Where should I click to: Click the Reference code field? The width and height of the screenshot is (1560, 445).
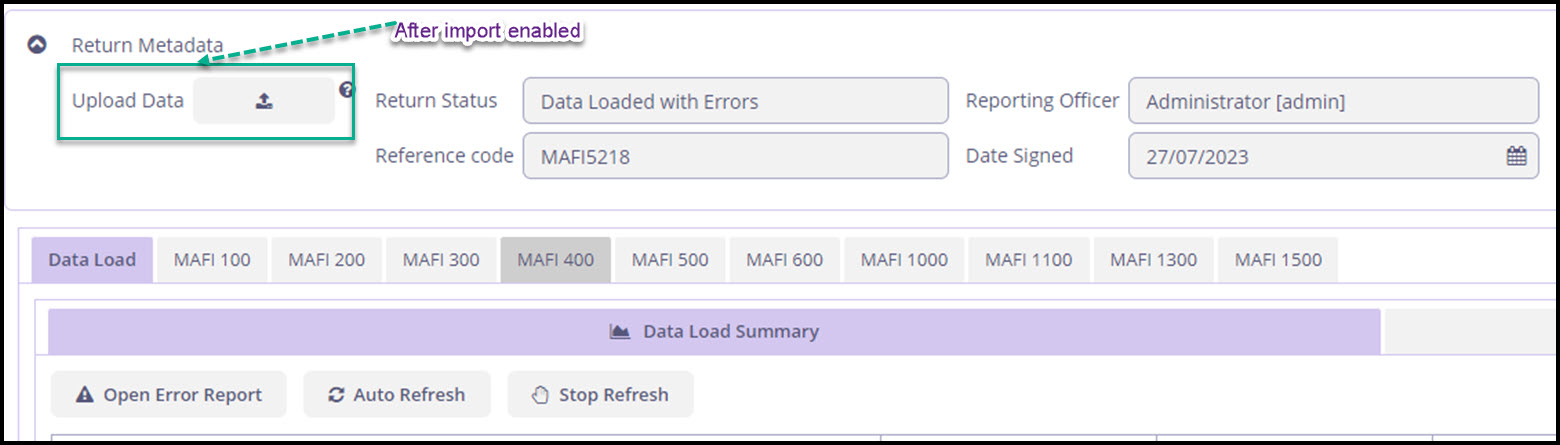735,156
